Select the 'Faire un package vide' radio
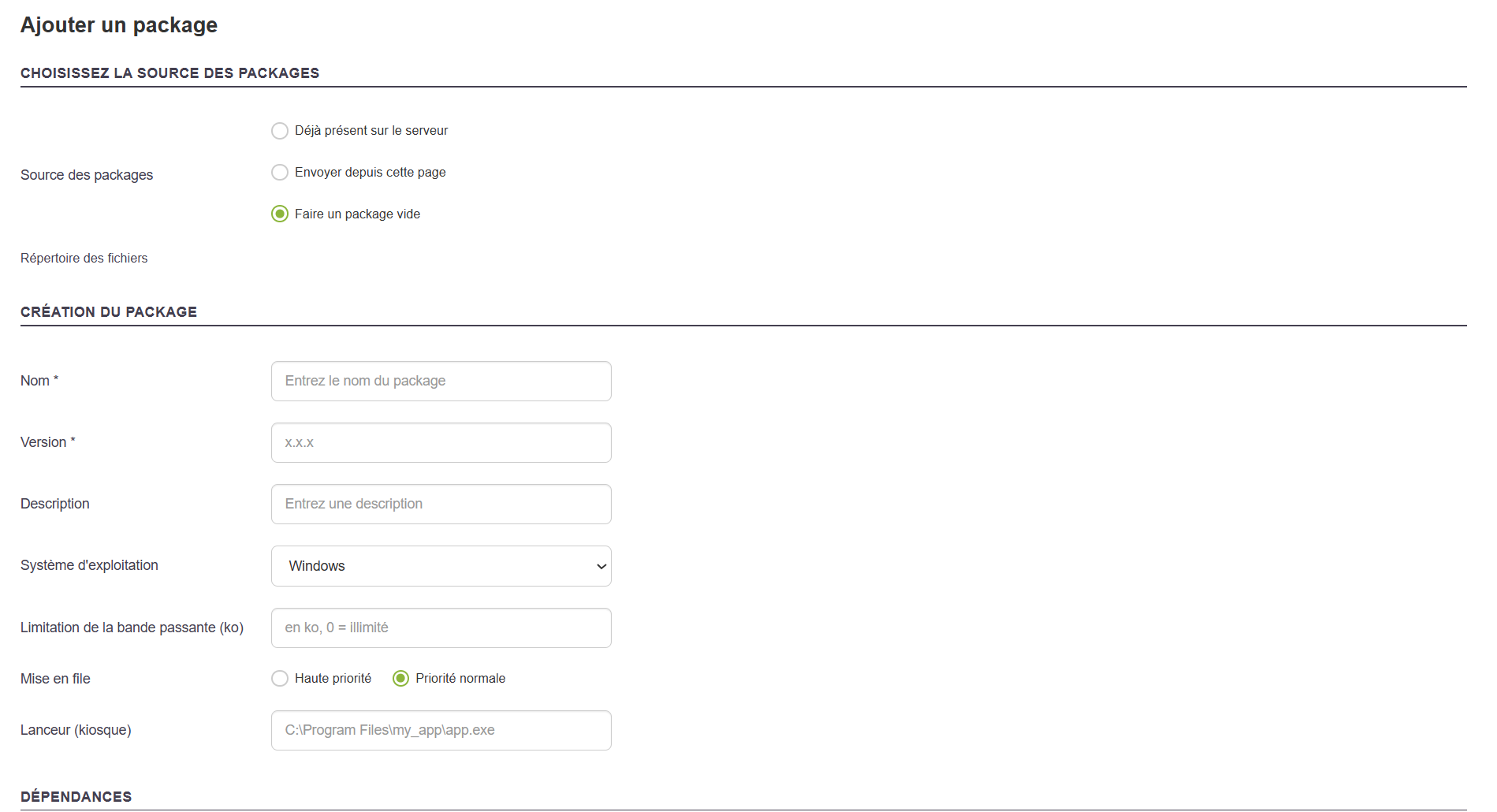Image resolution: width=1497 pixels, height=812 pixels. coord(280,214)
